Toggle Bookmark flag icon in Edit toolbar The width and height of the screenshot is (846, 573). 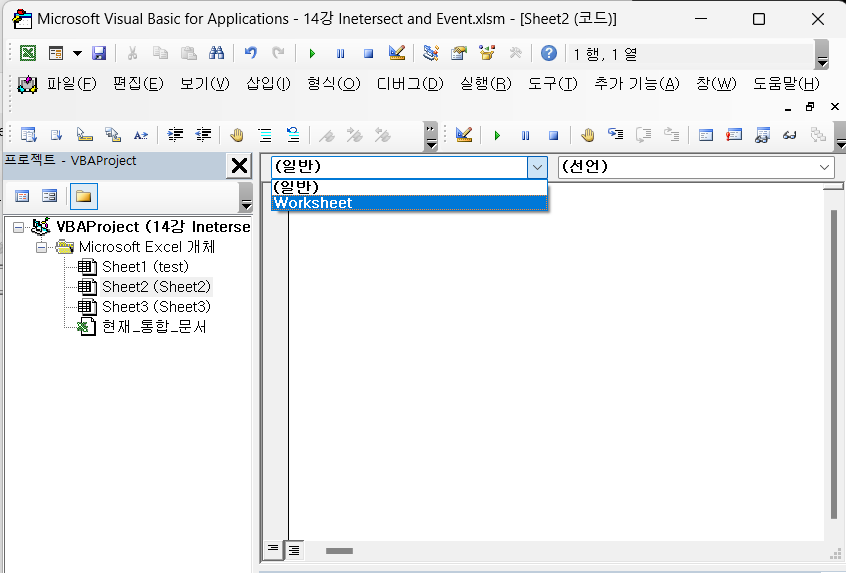326,135
